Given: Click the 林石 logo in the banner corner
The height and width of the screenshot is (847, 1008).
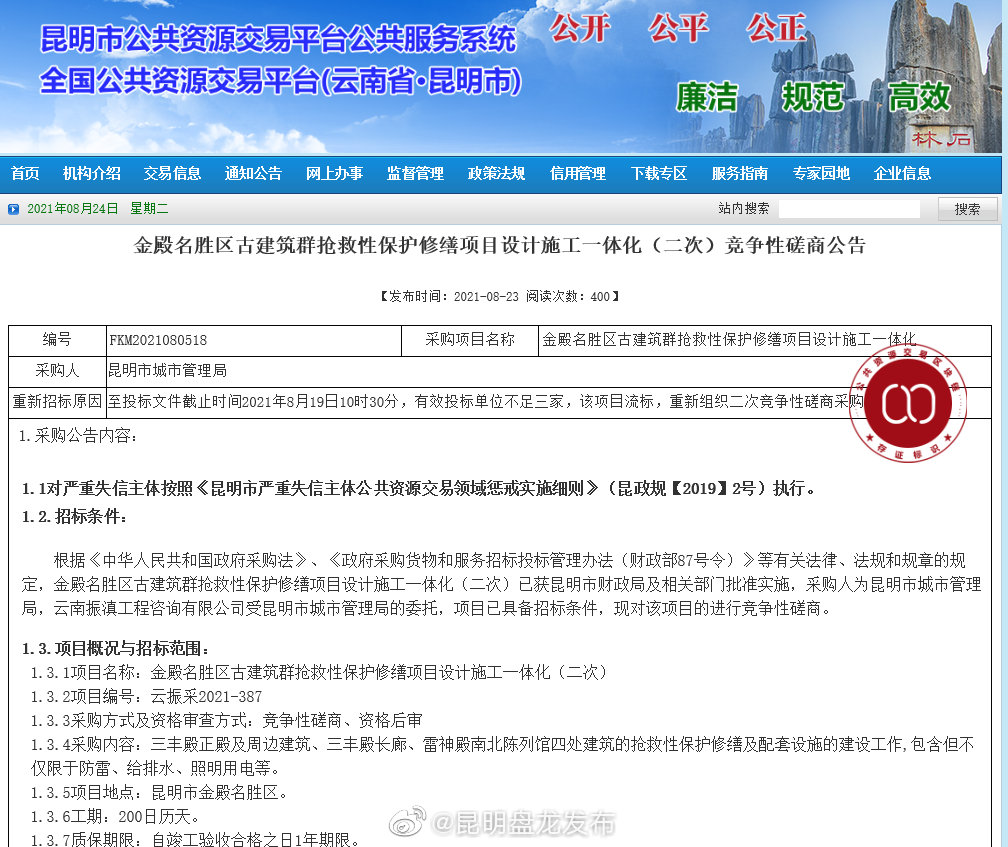Looking at the screenshot, I should click(x=940, y=139).
